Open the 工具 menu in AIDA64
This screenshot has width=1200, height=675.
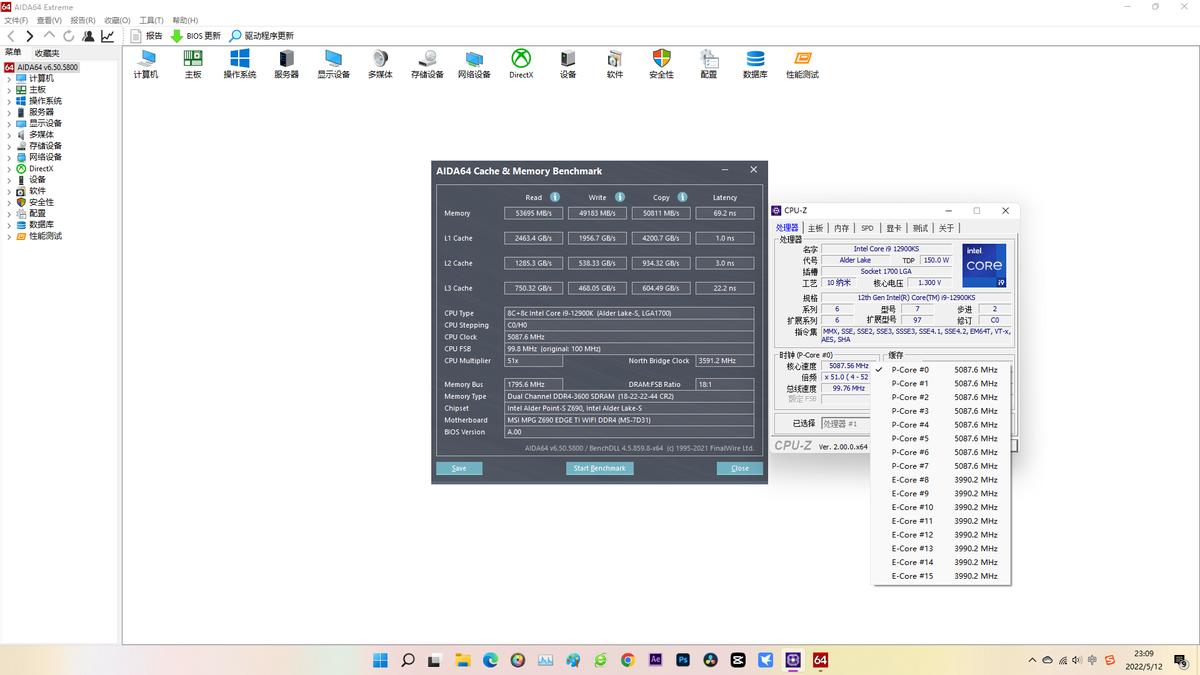pos(152,20)
